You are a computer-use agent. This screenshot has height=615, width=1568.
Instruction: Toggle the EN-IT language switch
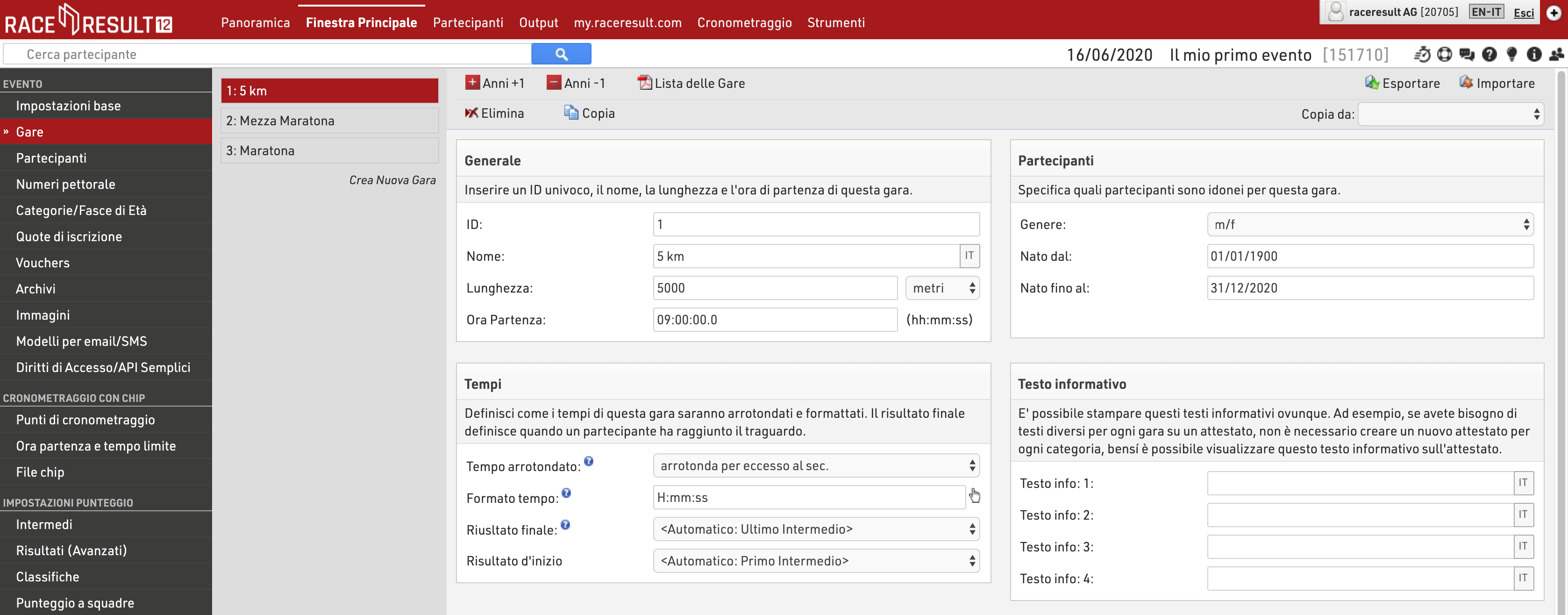click(x=1486, y=12)
